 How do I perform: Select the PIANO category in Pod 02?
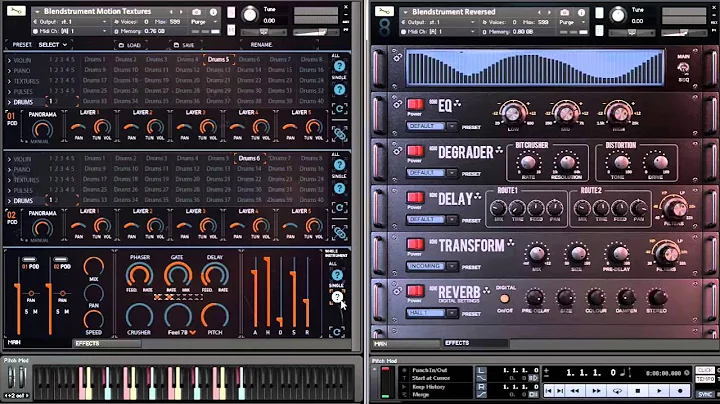22,169
